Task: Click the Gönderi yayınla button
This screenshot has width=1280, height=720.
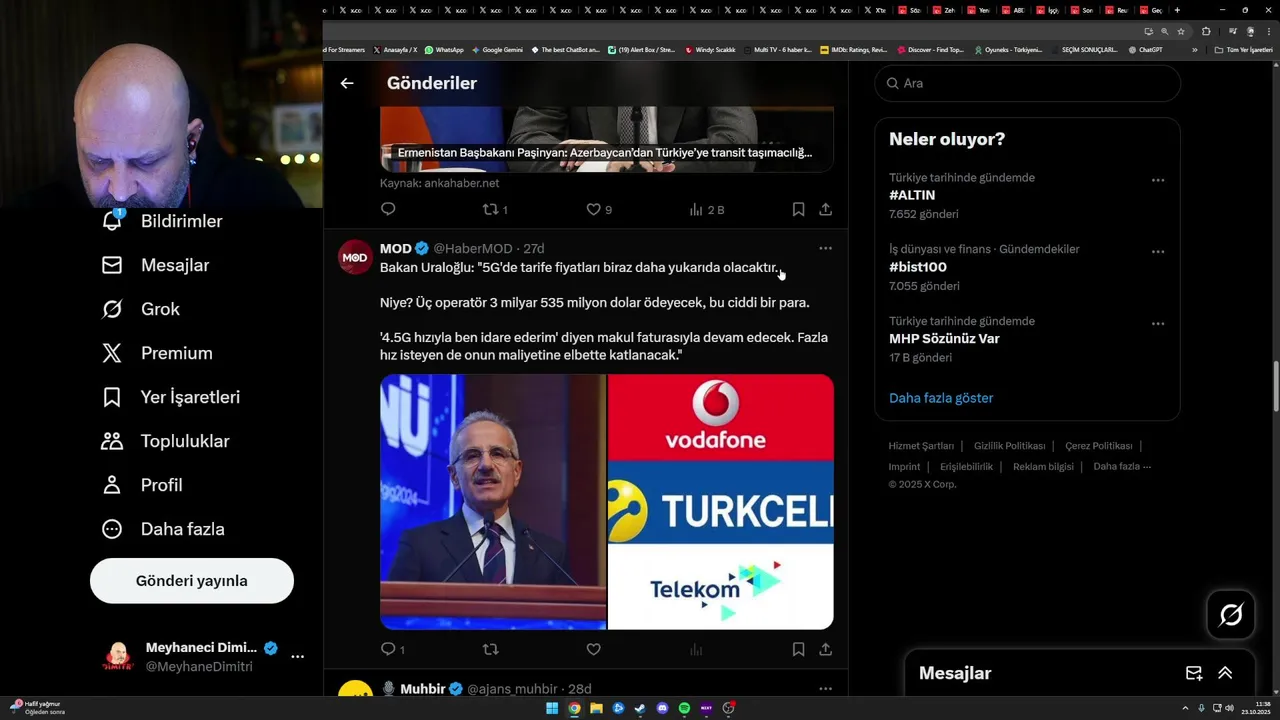Action: [192, 581]
